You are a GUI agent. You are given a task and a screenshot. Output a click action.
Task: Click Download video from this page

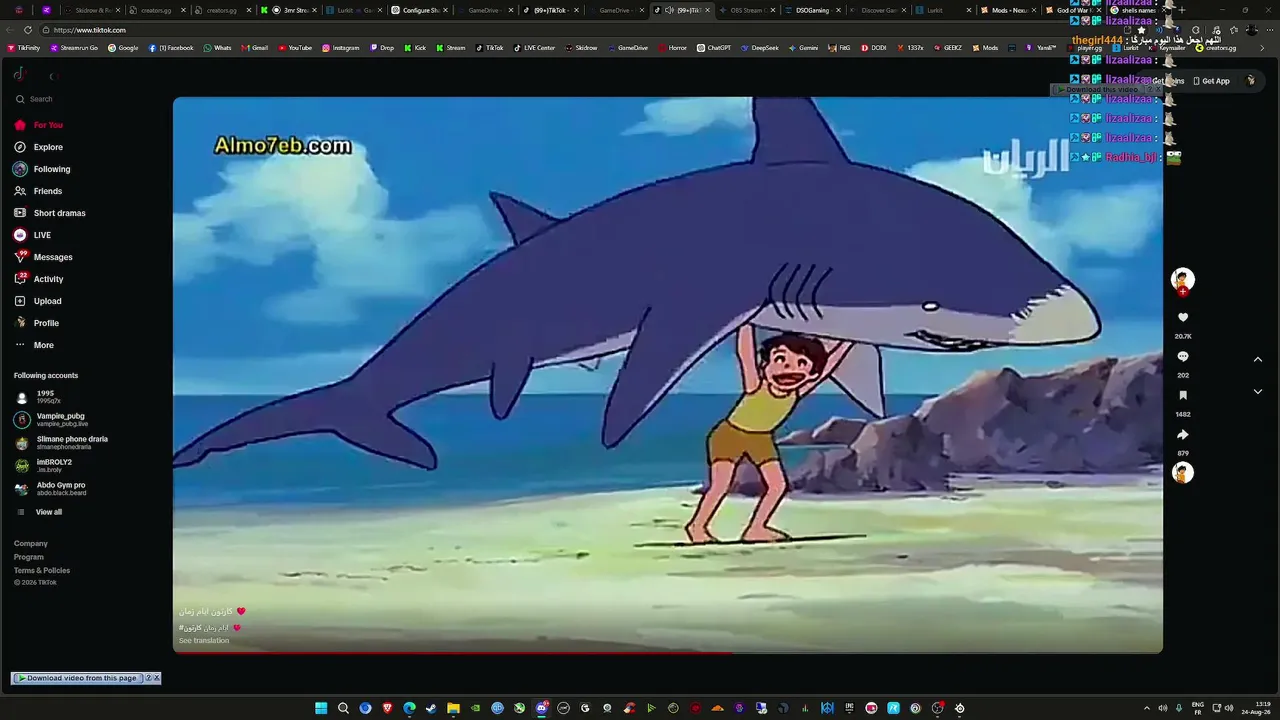tap(80, 678)
